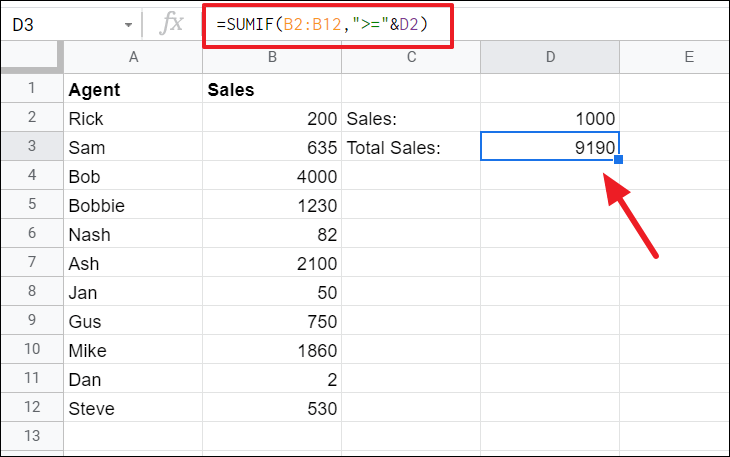Click cell D2 with value 1000
This screenshot has width=730, height=457.
(550, 118)
